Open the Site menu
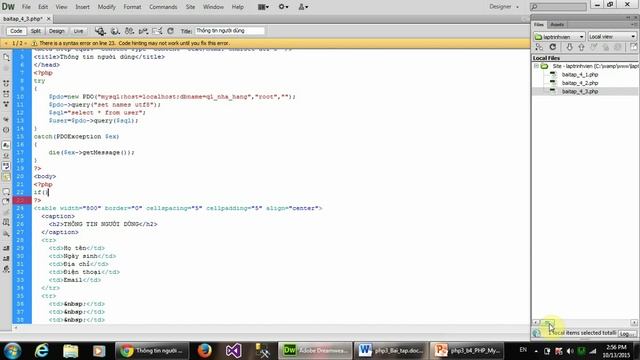The image size is (640, 360). [190, 7]
